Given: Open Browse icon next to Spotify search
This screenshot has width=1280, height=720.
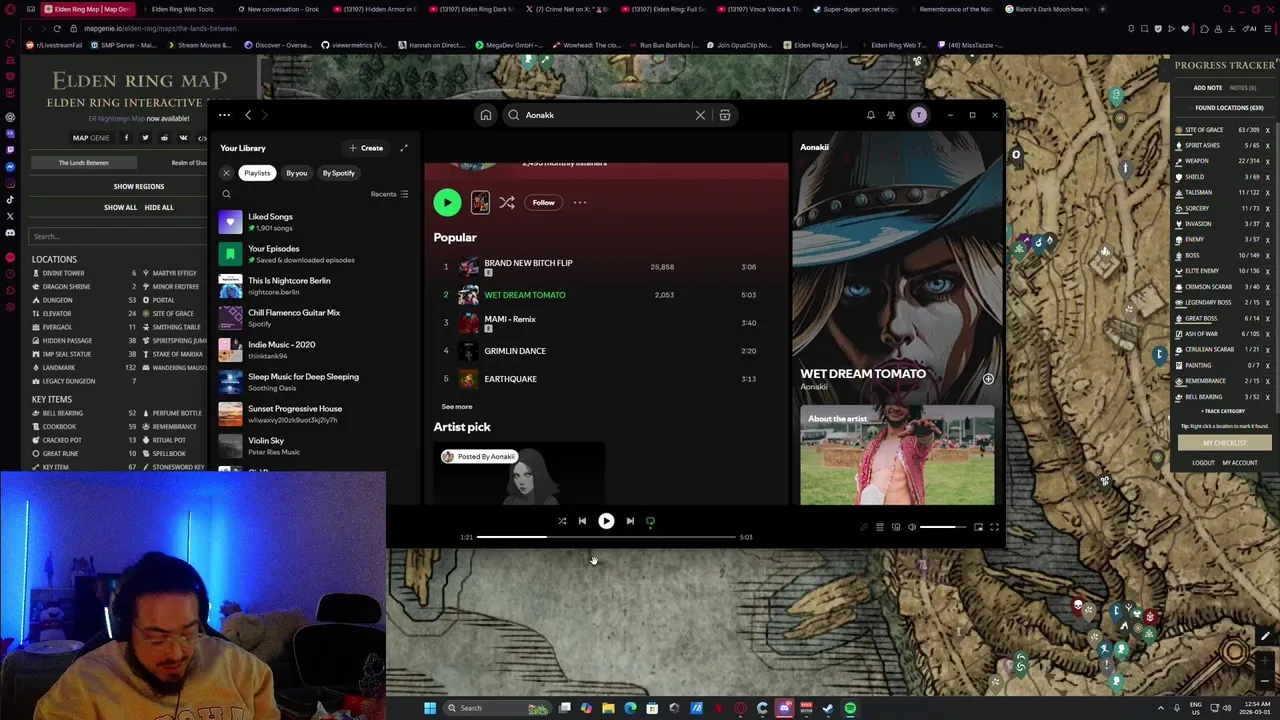Looking at the screenshot, I should click(725, 115).
